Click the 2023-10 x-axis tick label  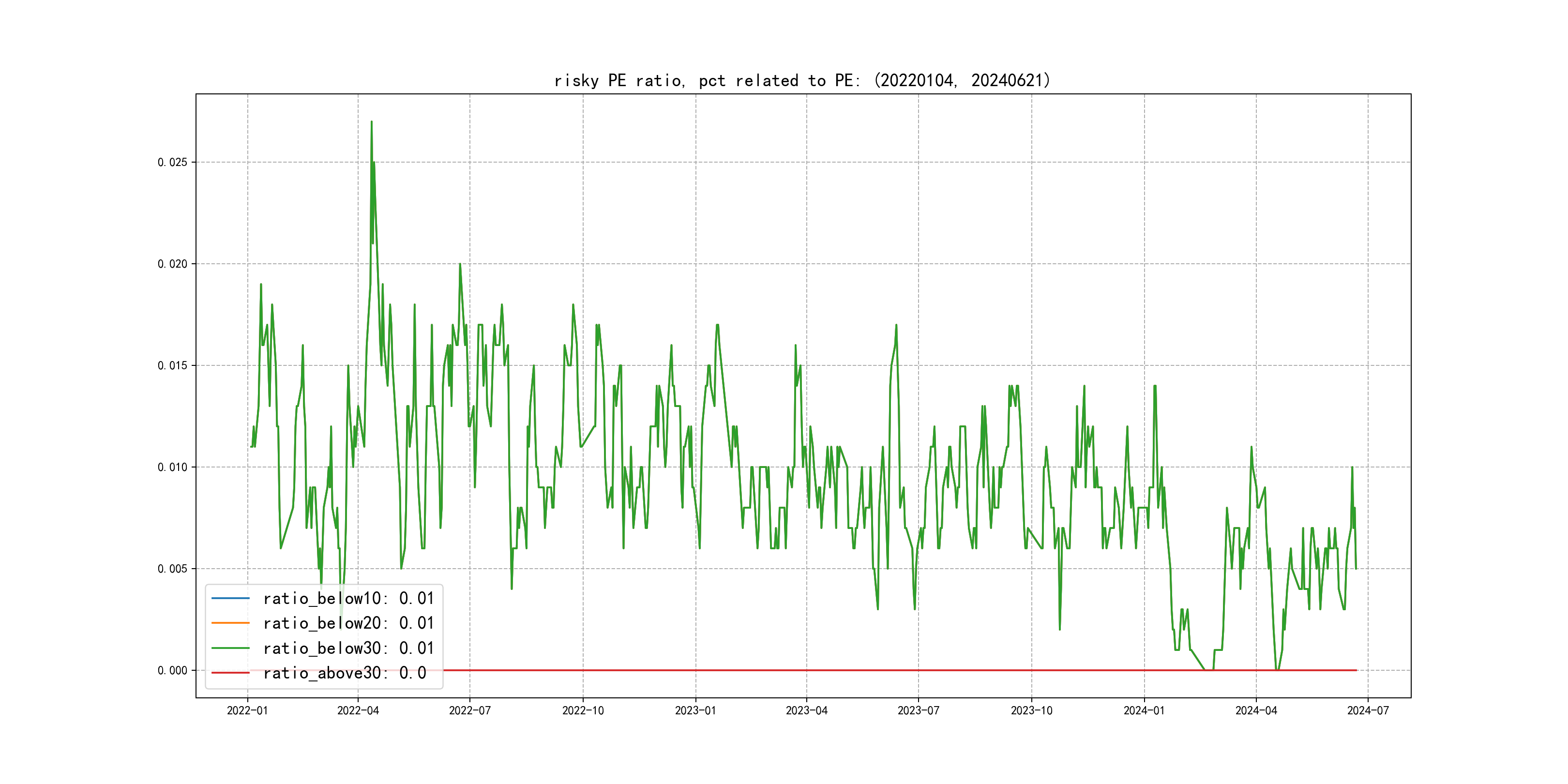click(1031, 710)
